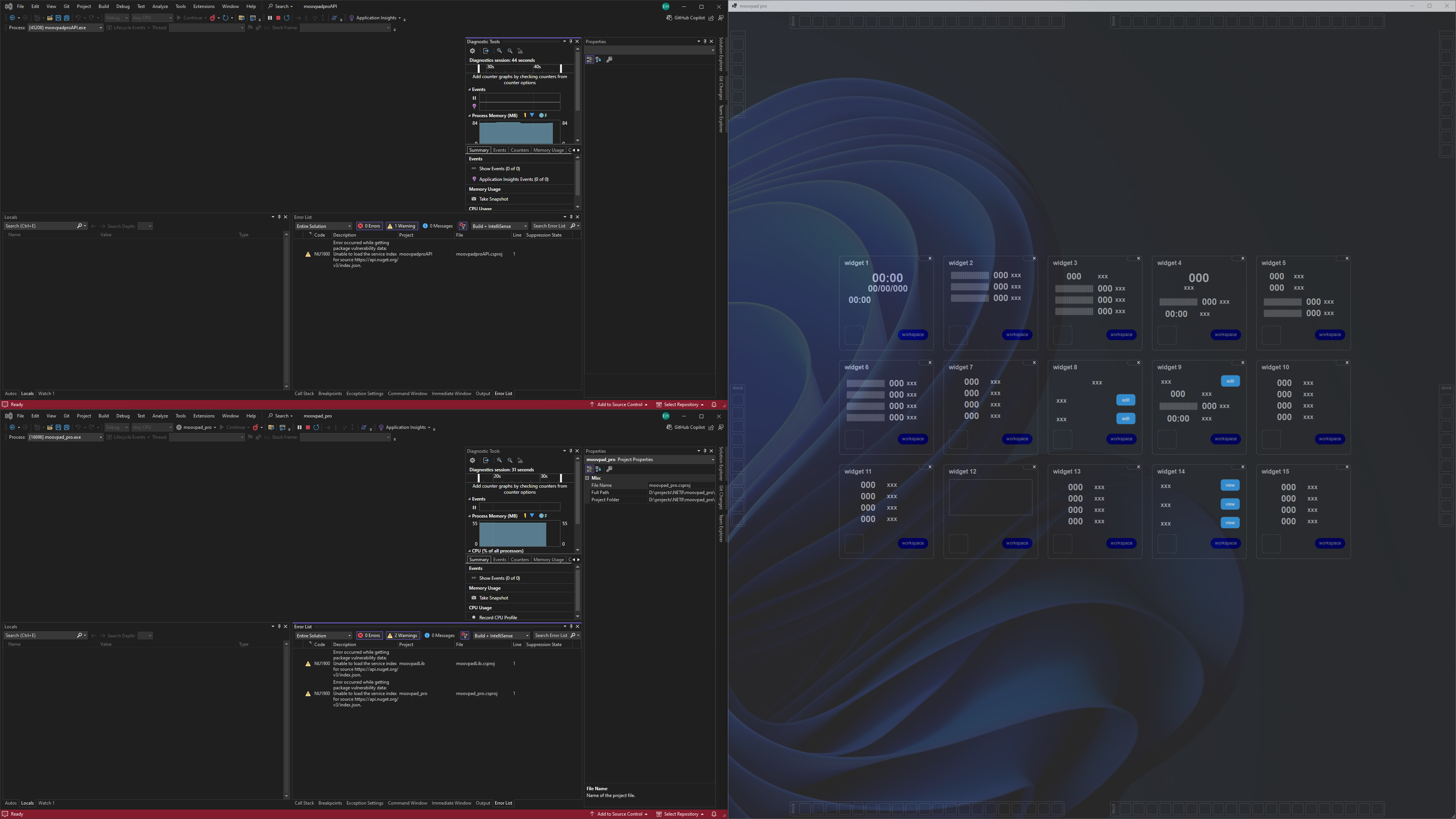
Task: Toggle 0 Errors filter in moovpadproAPI Error List
Action: (369, 226)
